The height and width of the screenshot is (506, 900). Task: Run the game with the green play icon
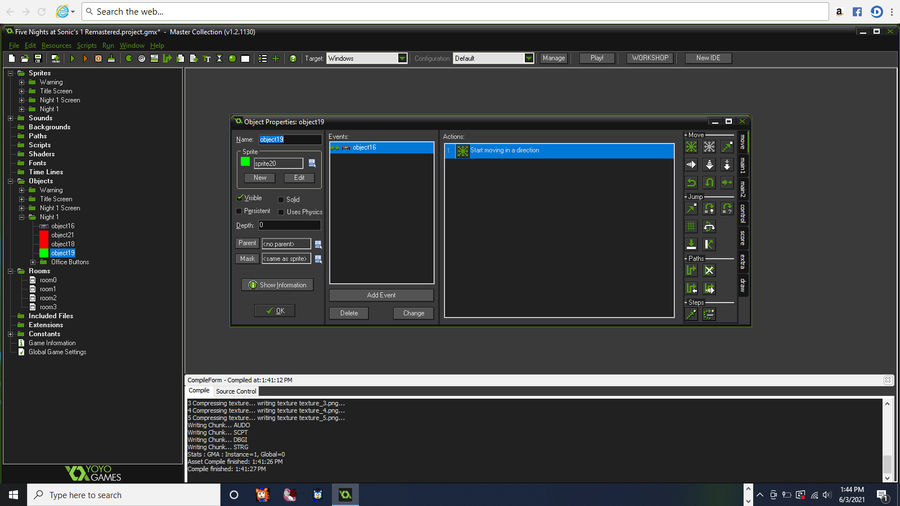72,59
